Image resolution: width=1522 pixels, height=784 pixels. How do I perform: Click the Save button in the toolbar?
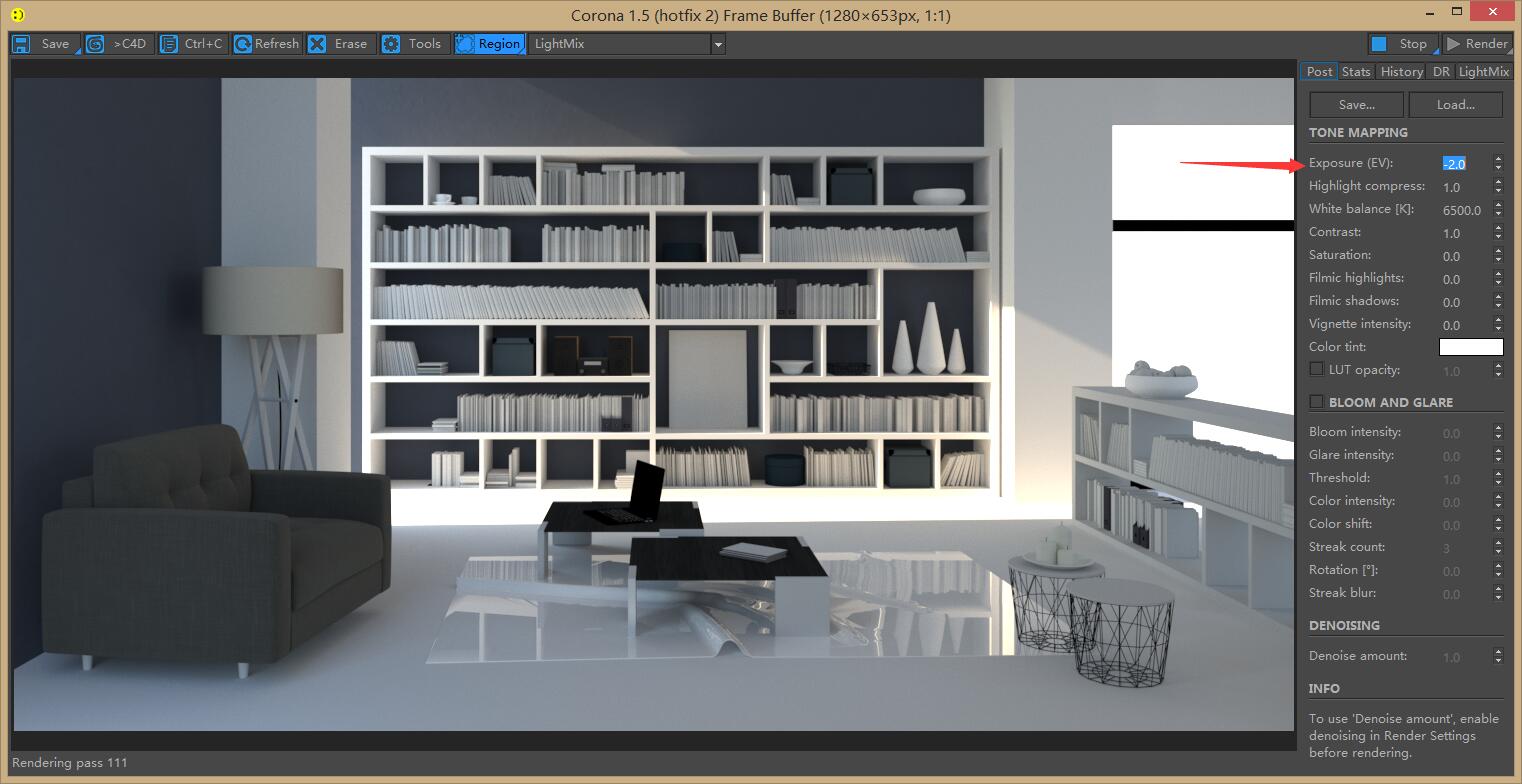click(x=44, y=44)
